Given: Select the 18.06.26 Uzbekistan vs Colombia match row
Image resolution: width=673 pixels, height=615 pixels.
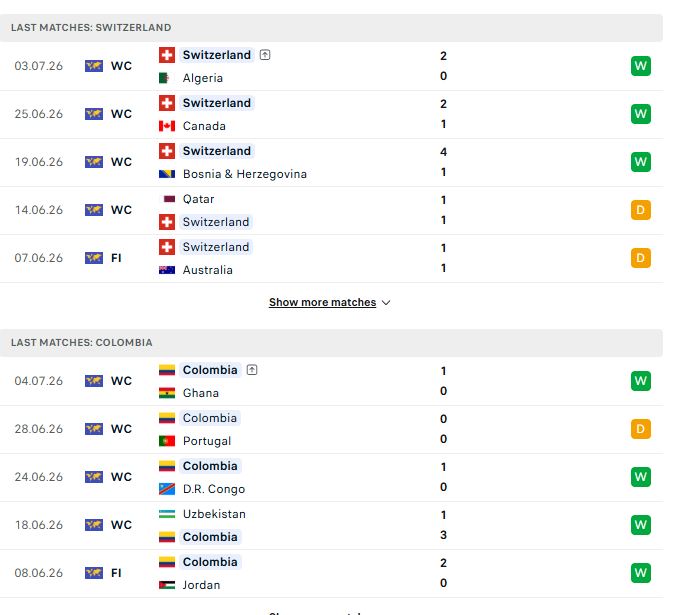Looking at the screenshot, I should (331, 525).
